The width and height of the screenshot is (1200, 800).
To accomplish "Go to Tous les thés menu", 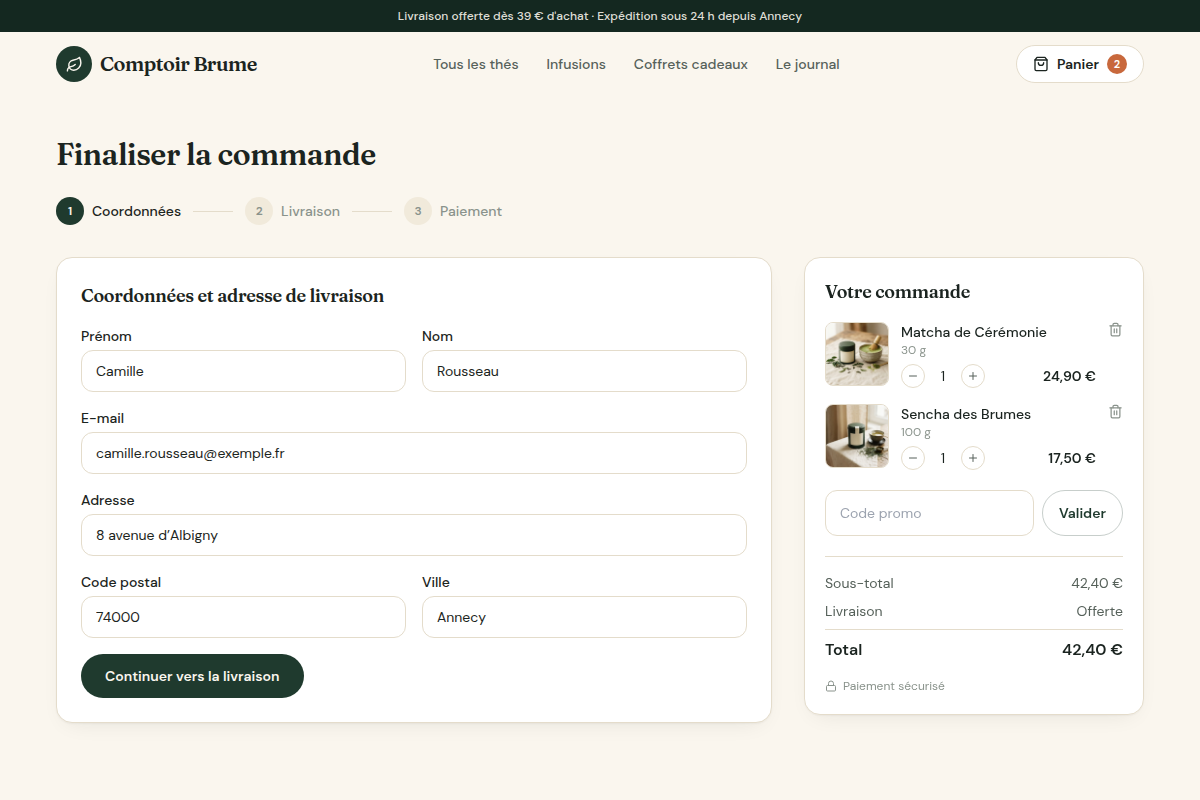I will pyautogui.click(x=476, y=64).
